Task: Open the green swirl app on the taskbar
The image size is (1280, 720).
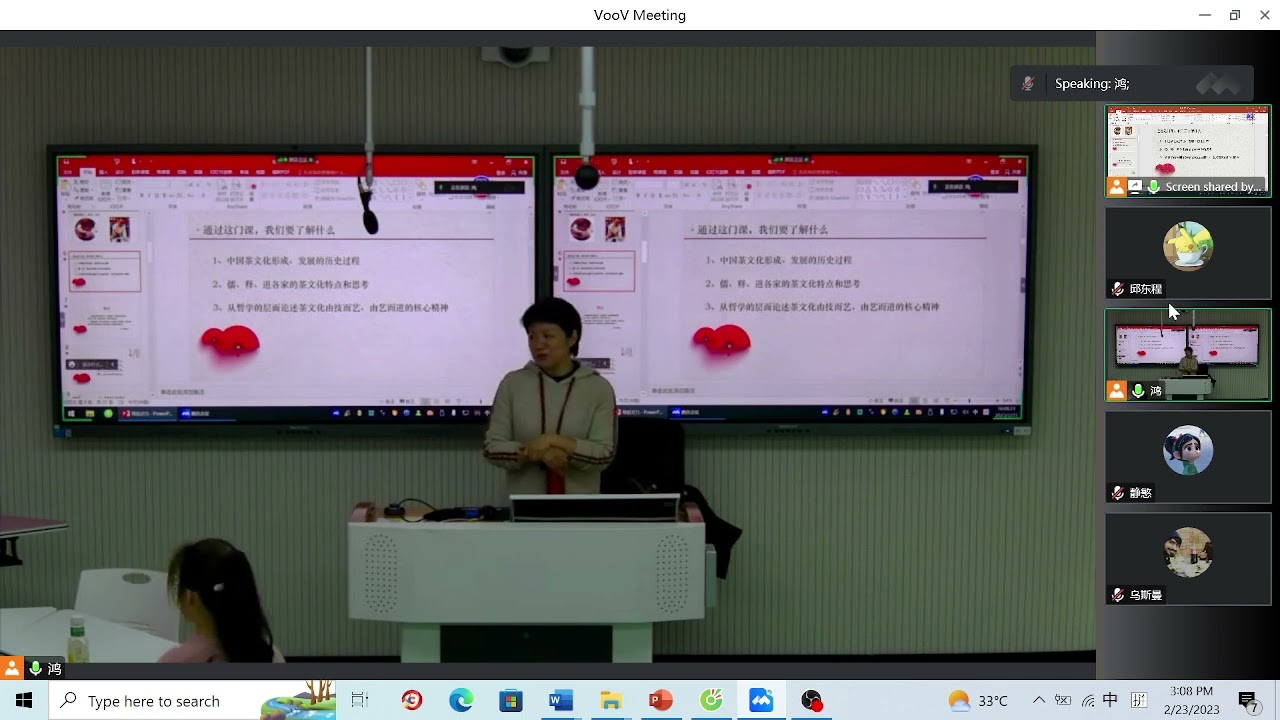Action: pos(711,700)
